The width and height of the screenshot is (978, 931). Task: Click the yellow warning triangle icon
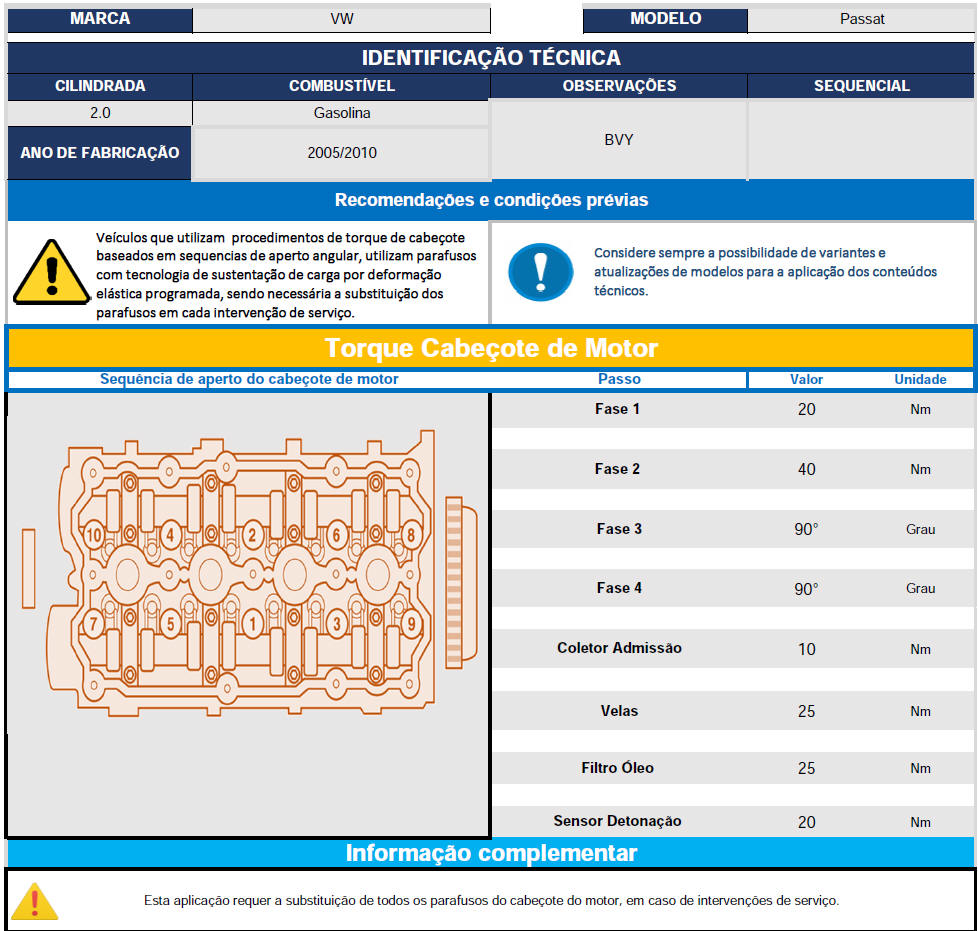(x=51, y=272)
